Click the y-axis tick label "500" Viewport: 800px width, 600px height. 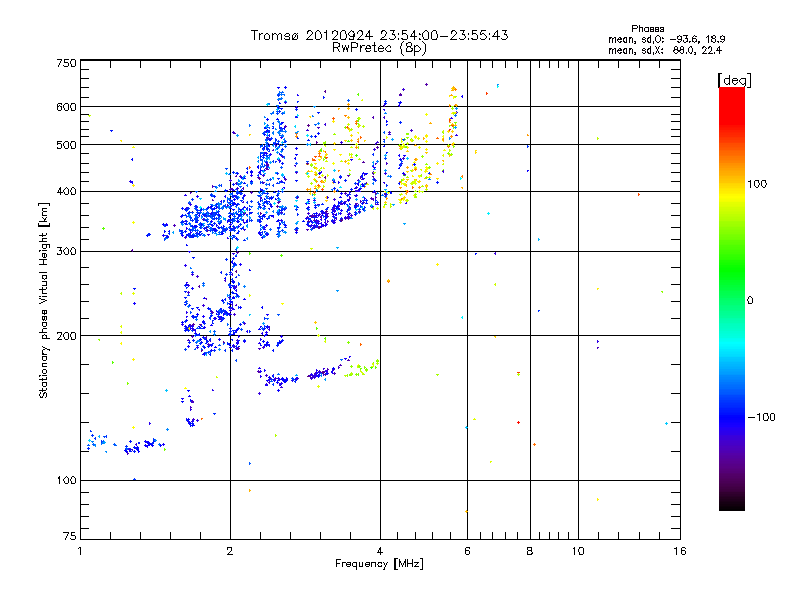tap(66, 145)
